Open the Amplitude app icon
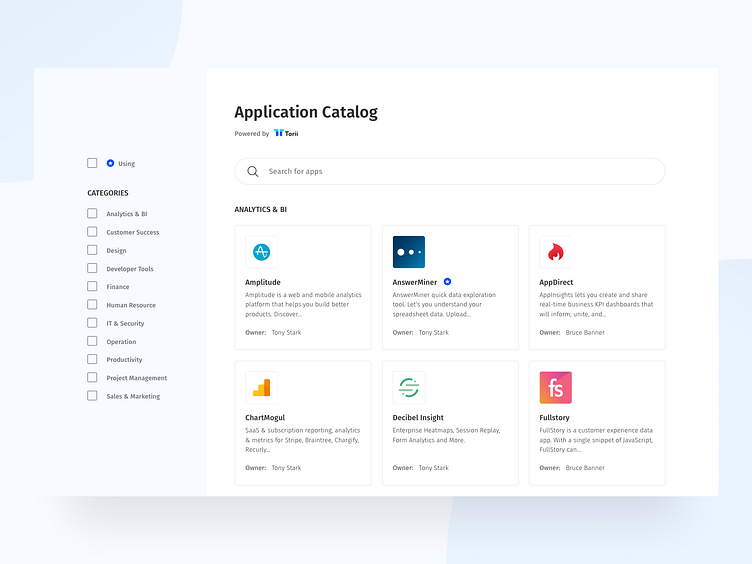 (261, 252)
